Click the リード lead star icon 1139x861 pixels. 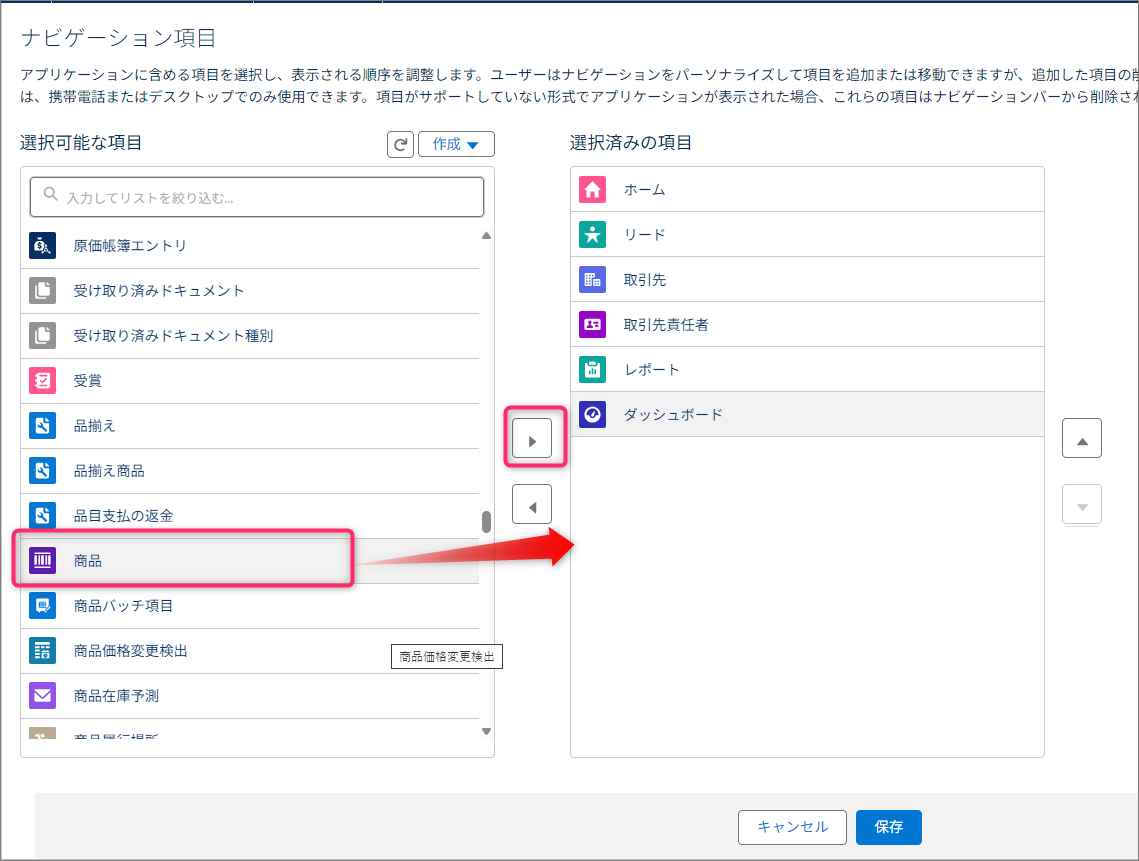(592, 235)
